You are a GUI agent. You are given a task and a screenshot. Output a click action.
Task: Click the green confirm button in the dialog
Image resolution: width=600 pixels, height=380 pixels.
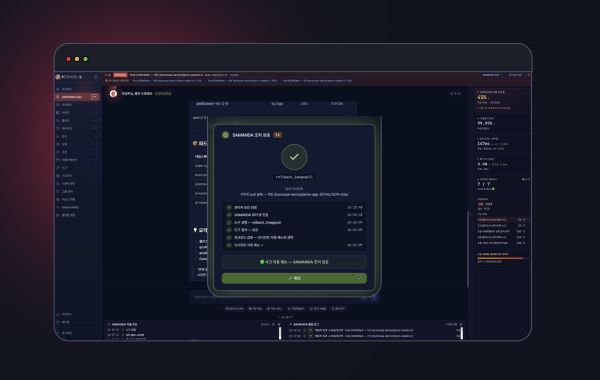(x=294, y=278)
